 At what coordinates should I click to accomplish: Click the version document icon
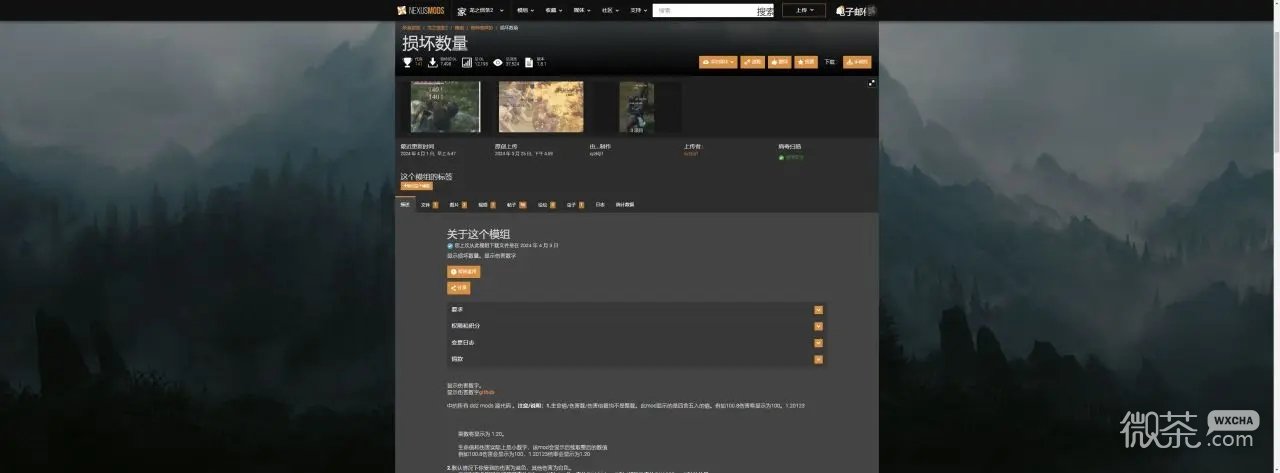point(529,62)
